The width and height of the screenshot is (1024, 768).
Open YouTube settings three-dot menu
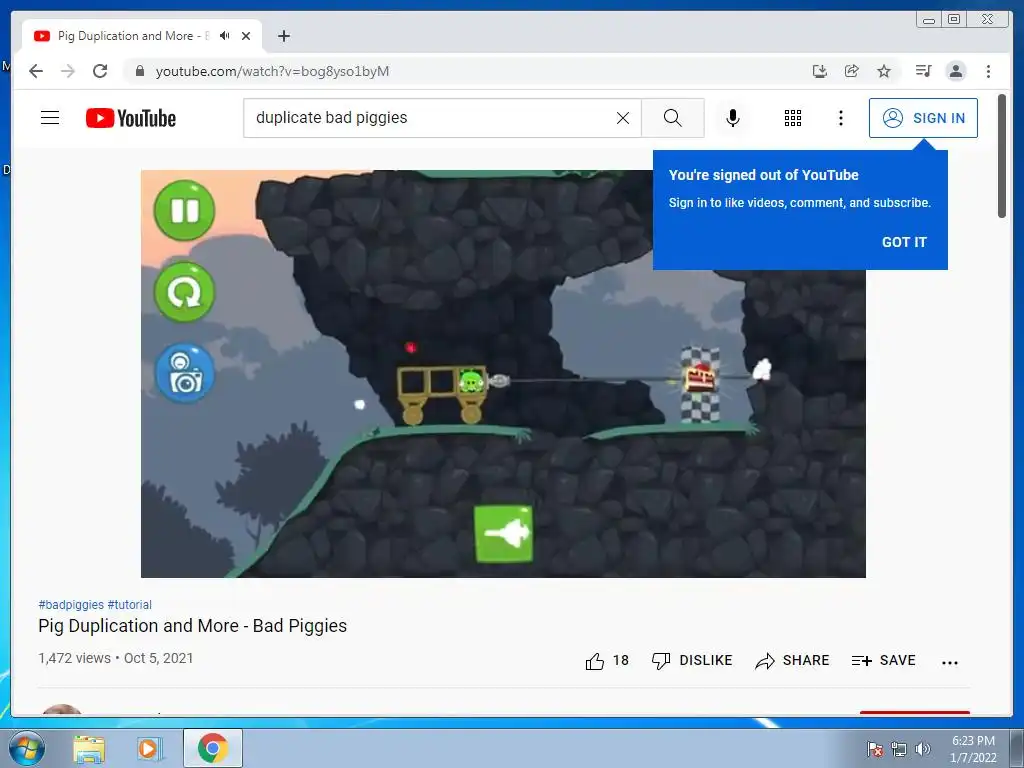(x=840, y=118)
